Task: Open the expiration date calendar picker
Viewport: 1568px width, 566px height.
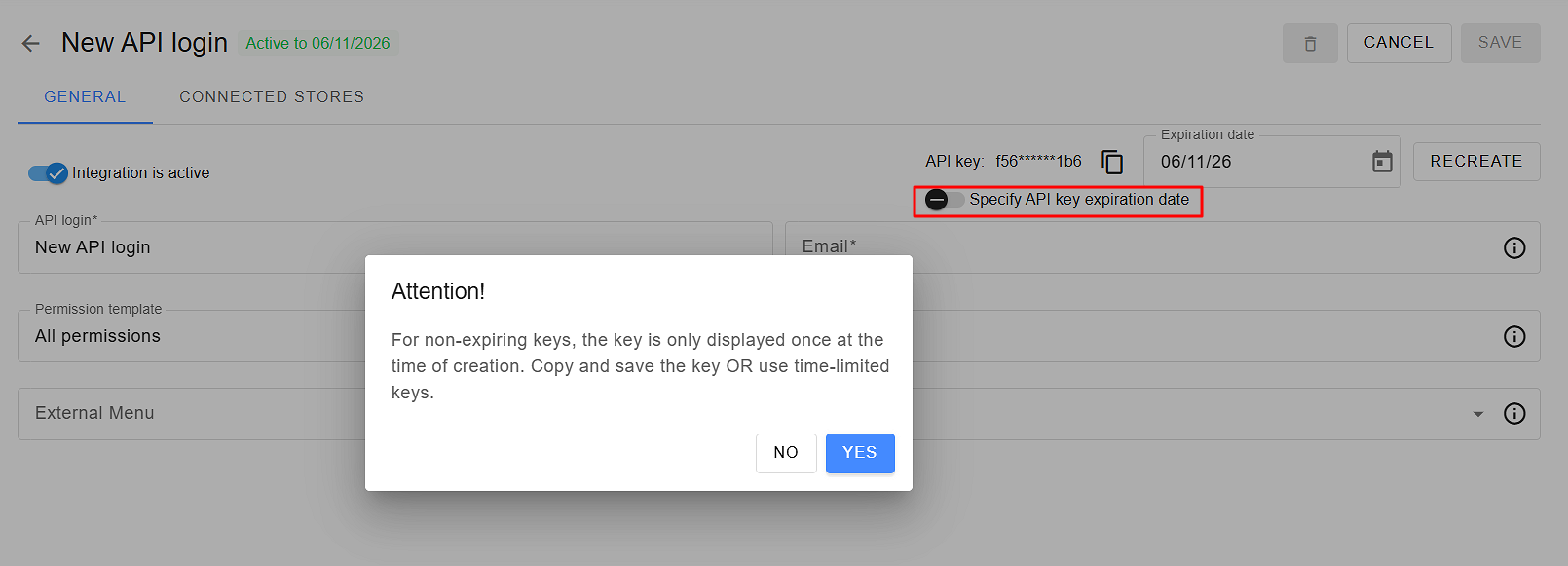Action: point(1382,162)
